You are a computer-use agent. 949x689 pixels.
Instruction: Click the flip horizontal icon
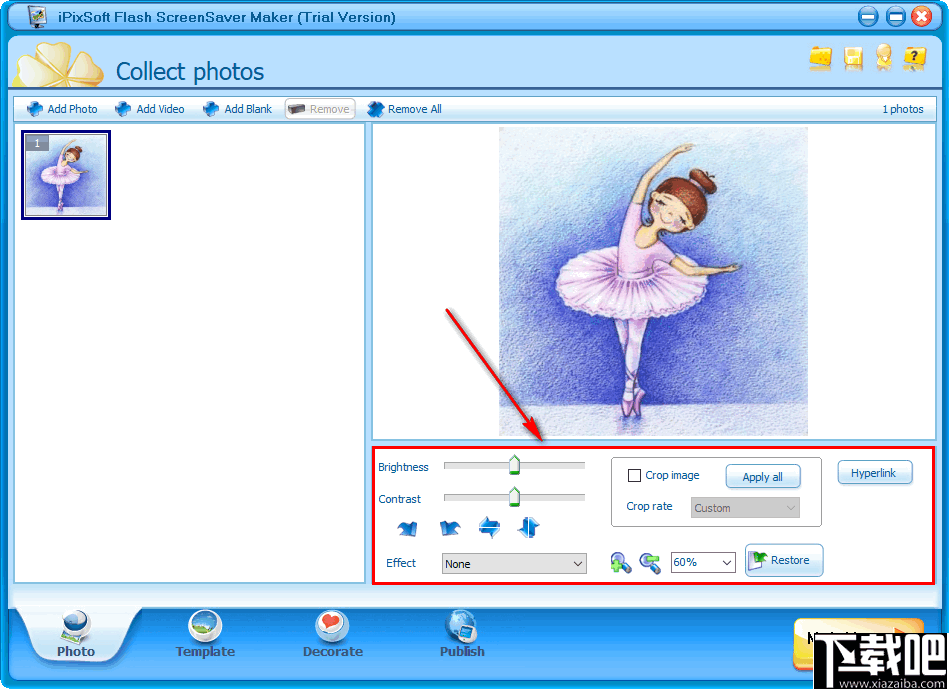point(489,527)
